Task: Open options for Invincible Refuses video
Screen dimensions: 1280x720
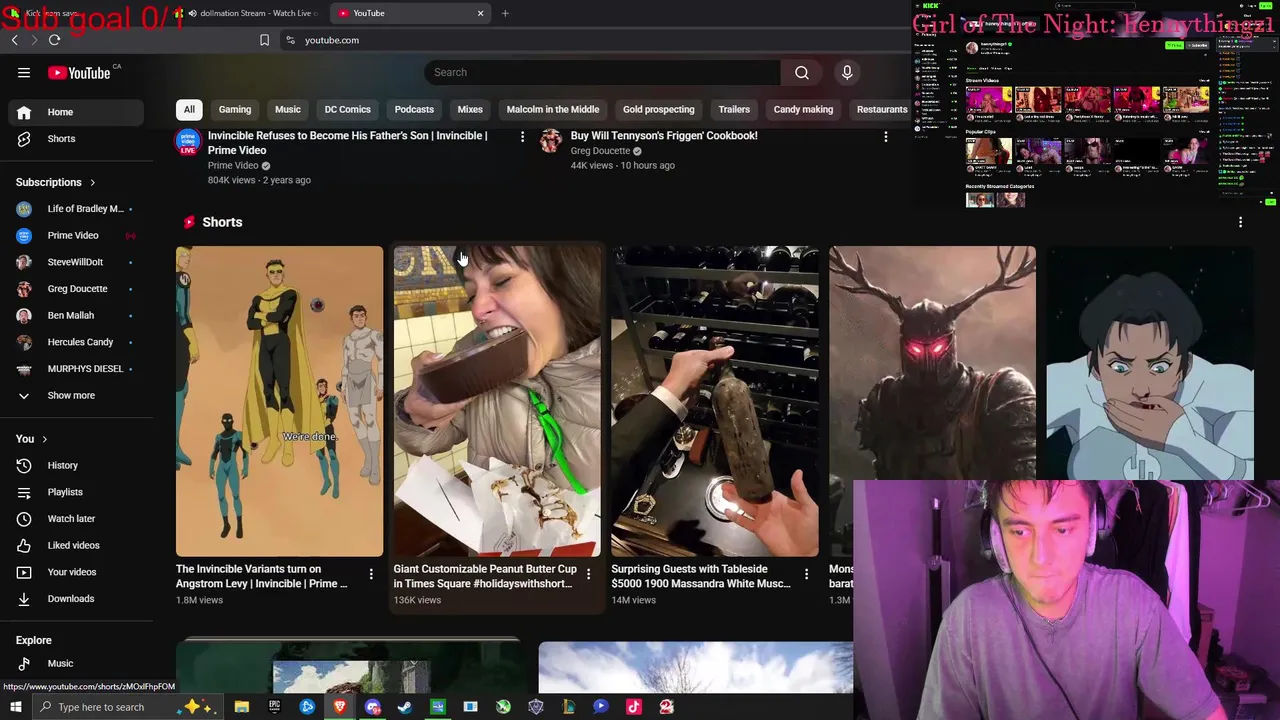Action: tap(522, 136)
